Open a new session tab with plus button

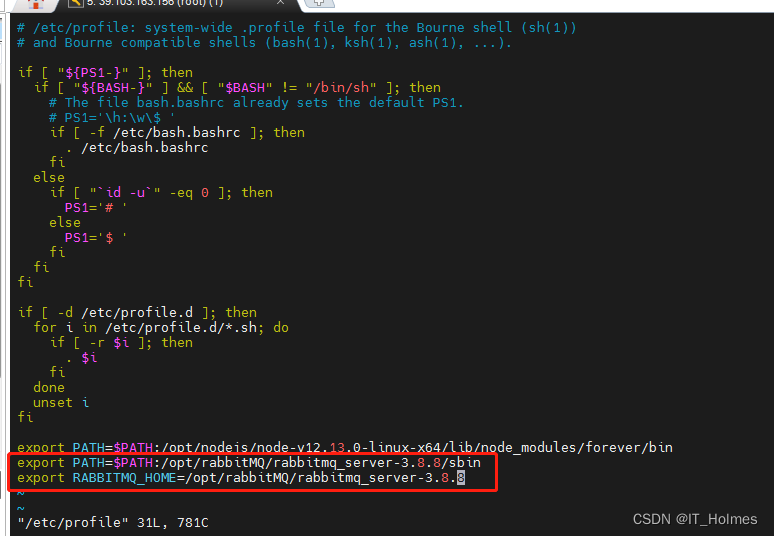coord(319,3)
